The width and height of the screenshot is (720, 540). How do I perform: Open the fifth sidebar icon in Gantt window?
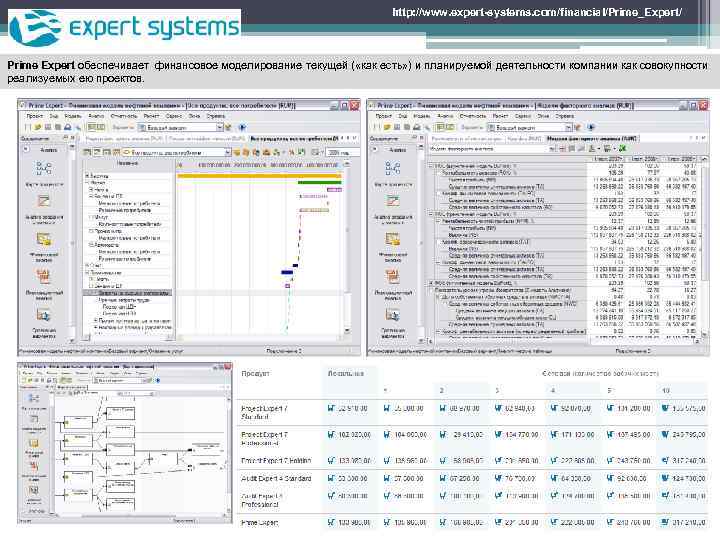coord(44,315)
